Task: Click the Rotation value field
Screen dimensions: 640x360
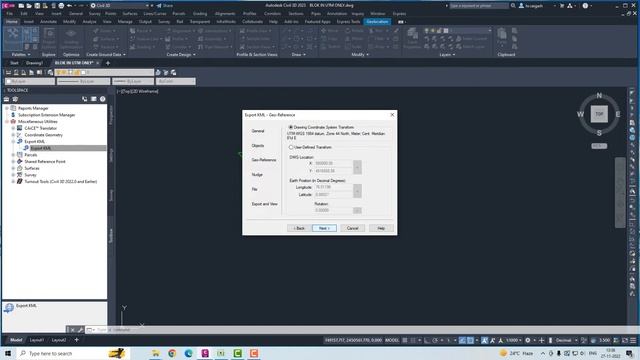Action: [x=333, y=210]
